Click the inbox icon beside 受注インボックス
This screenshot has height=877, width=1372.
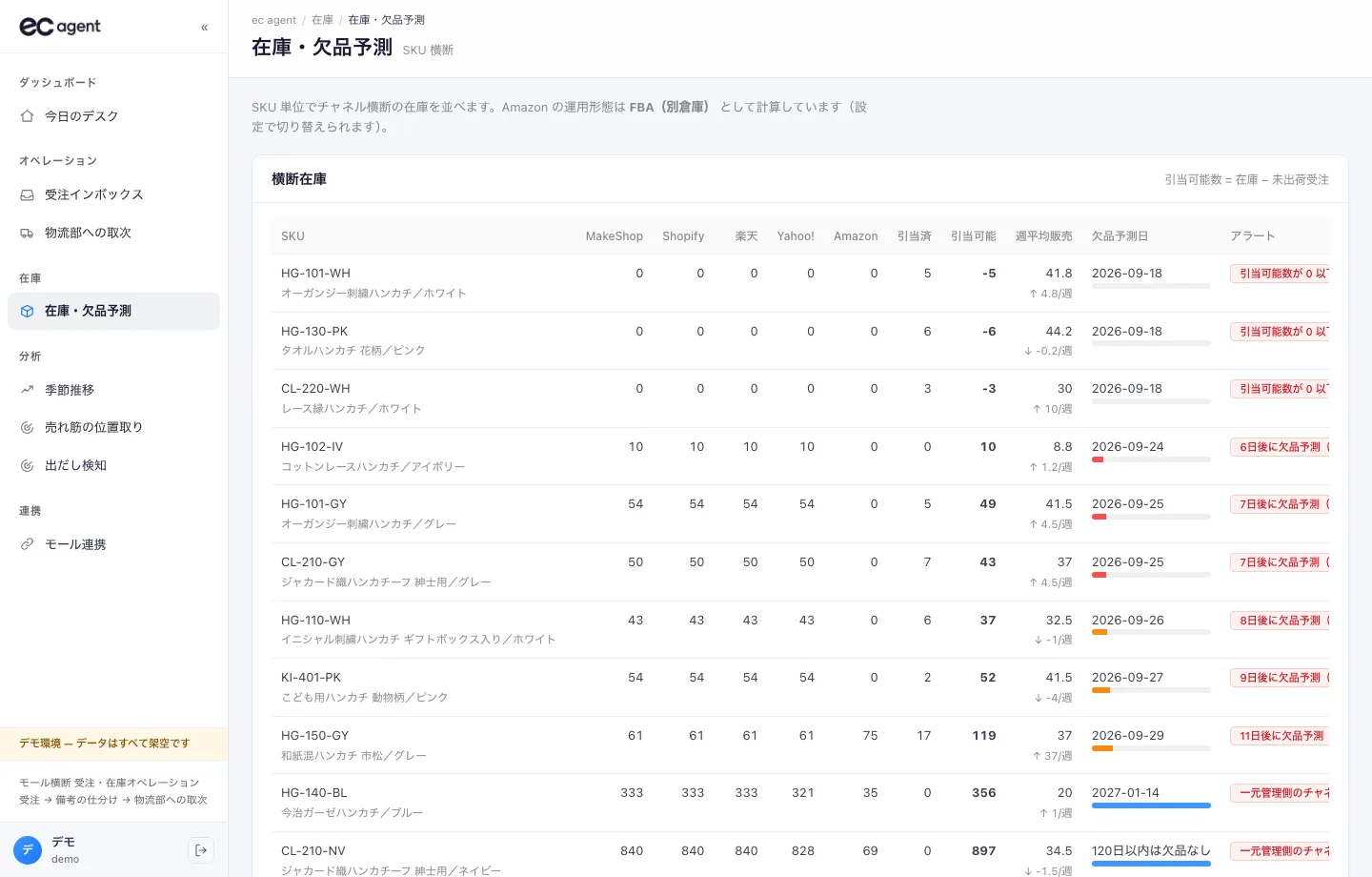click(27, 194)
